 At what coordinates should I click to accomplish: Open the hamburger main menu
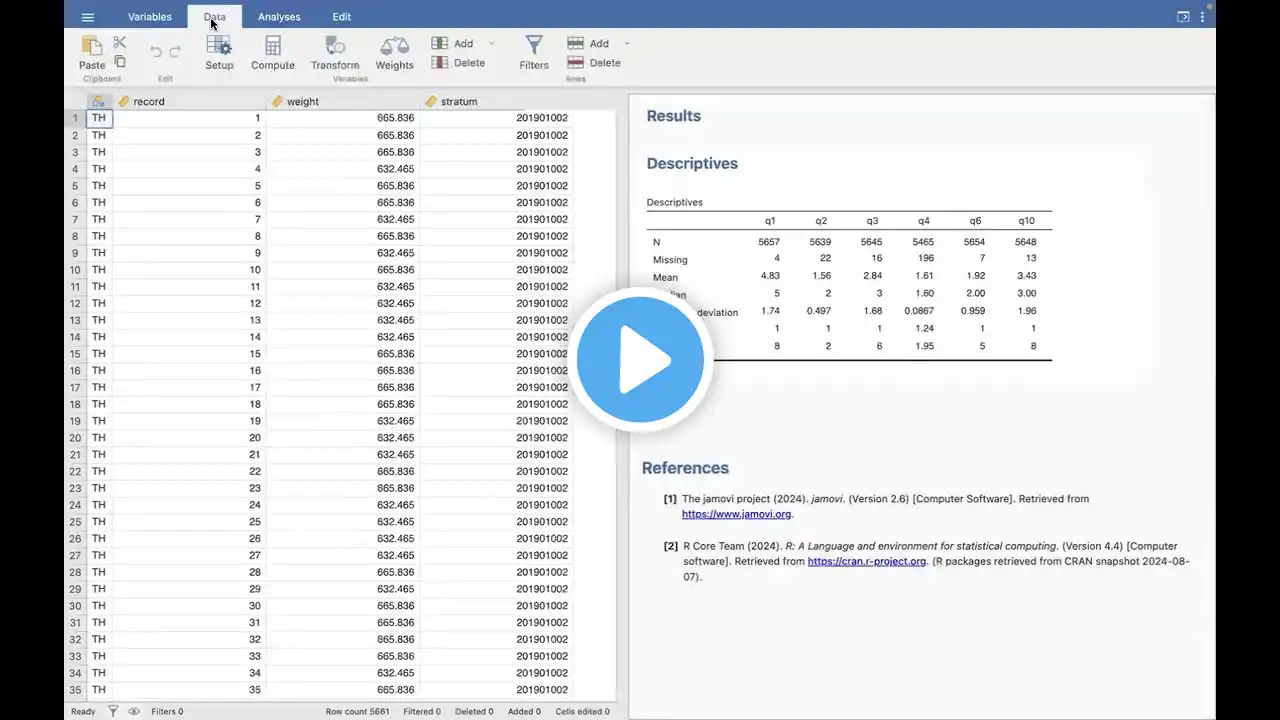click(87, 17)
